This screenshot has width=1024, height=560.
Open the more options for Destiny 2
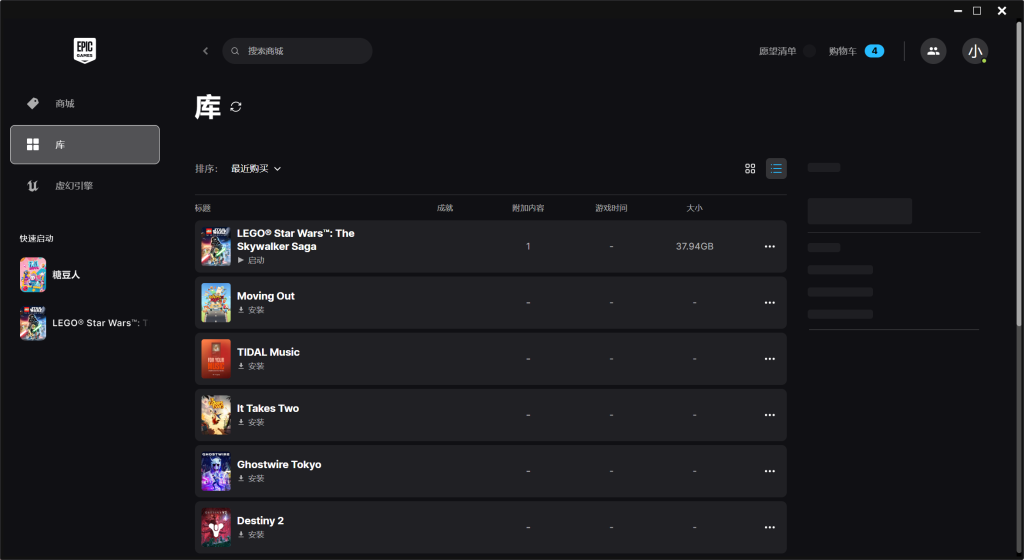[769, 527]
